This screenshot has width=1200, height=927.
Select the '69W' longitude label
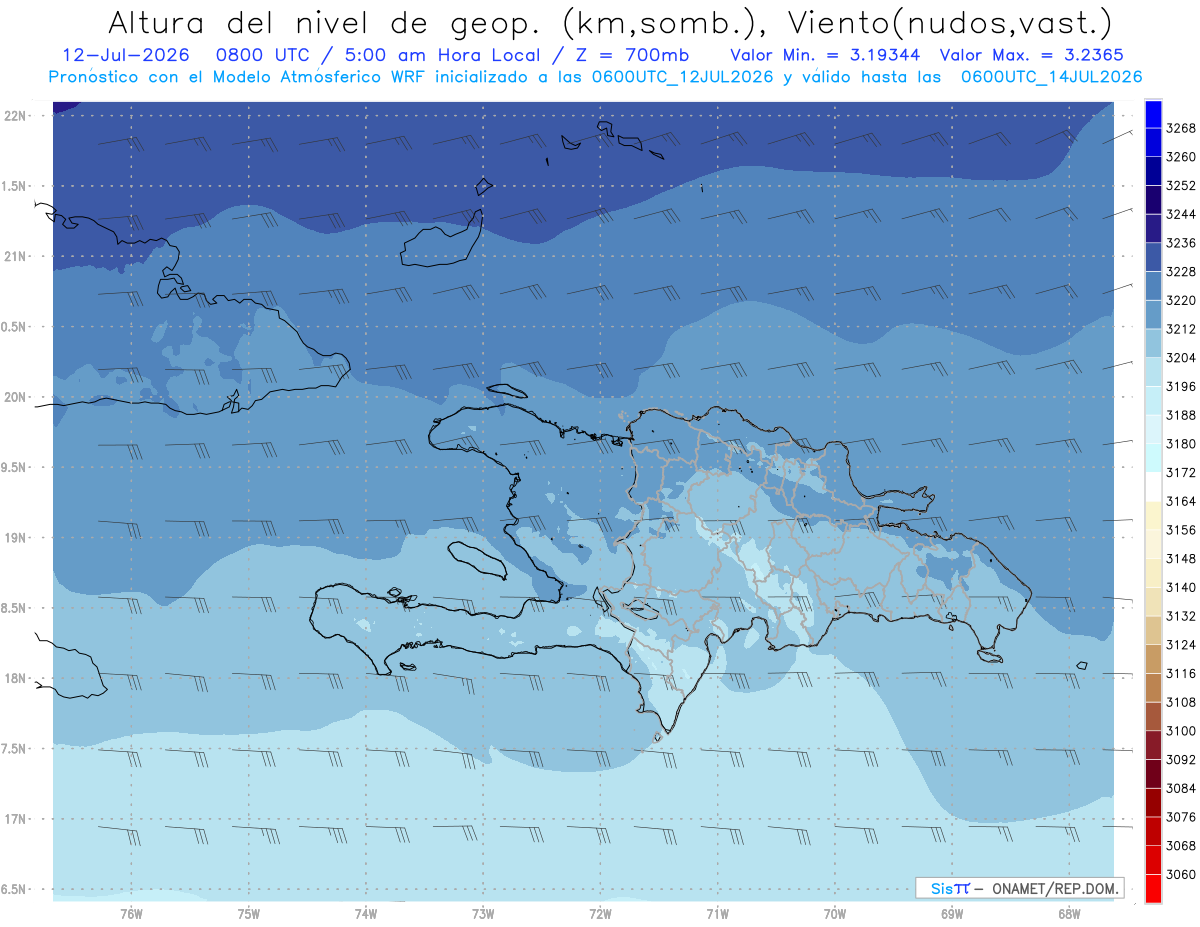[952, 913]
